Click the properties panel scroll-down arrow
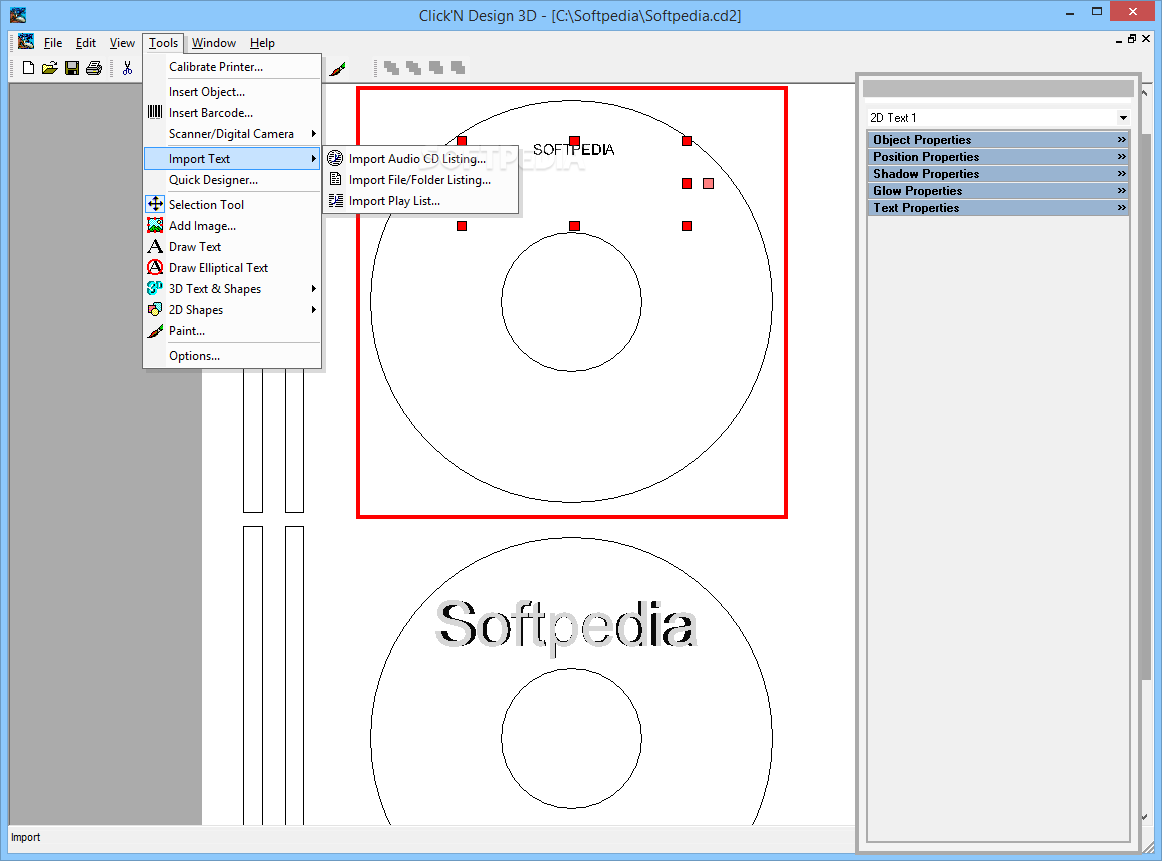Image resolution: width=1162 pixels, height=861 pixels. [x=1145, y=817]
